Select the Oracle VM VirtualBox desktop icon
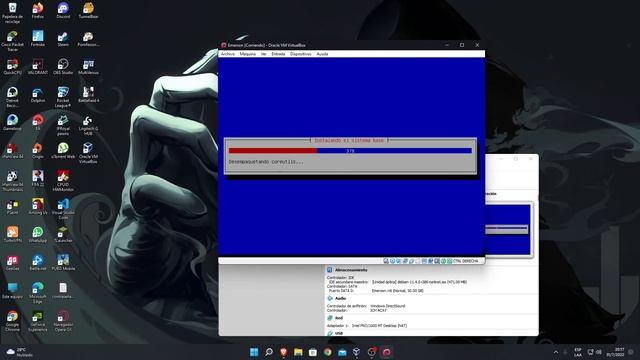640x360 pixels. pos(88,153)
